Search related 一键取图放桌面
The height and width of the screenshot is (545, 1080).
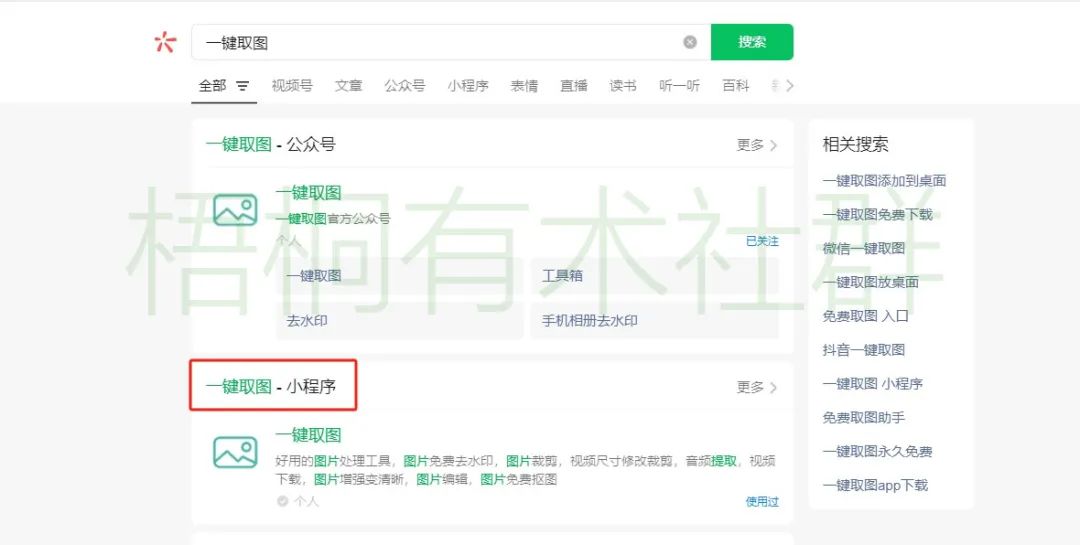point(871,282)
